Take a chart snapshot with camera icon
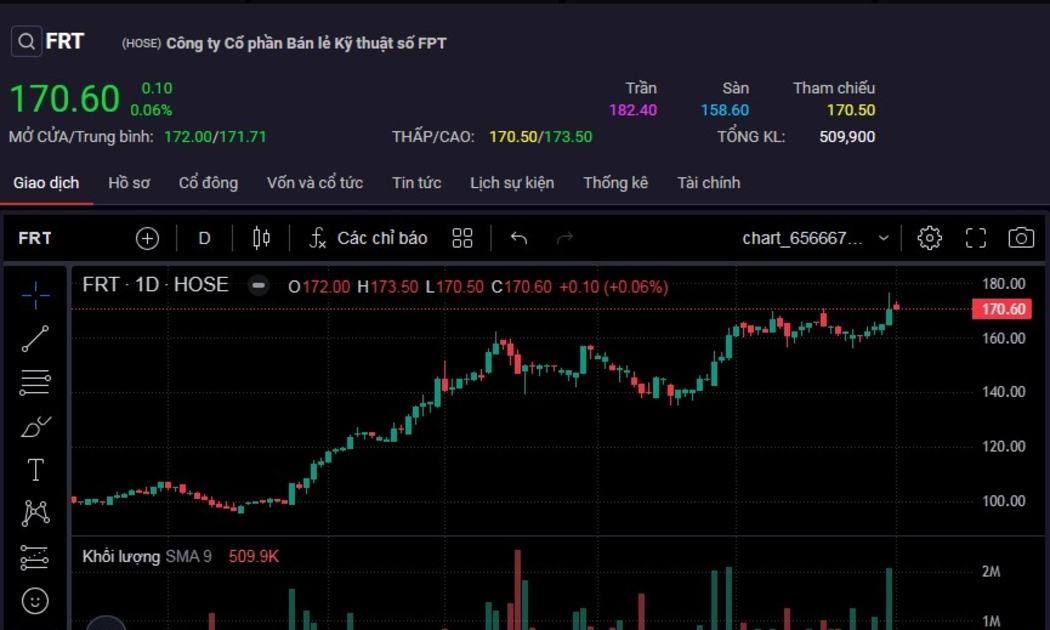The width and height of the screenshot is (1050, 630). click(1020, 238)
